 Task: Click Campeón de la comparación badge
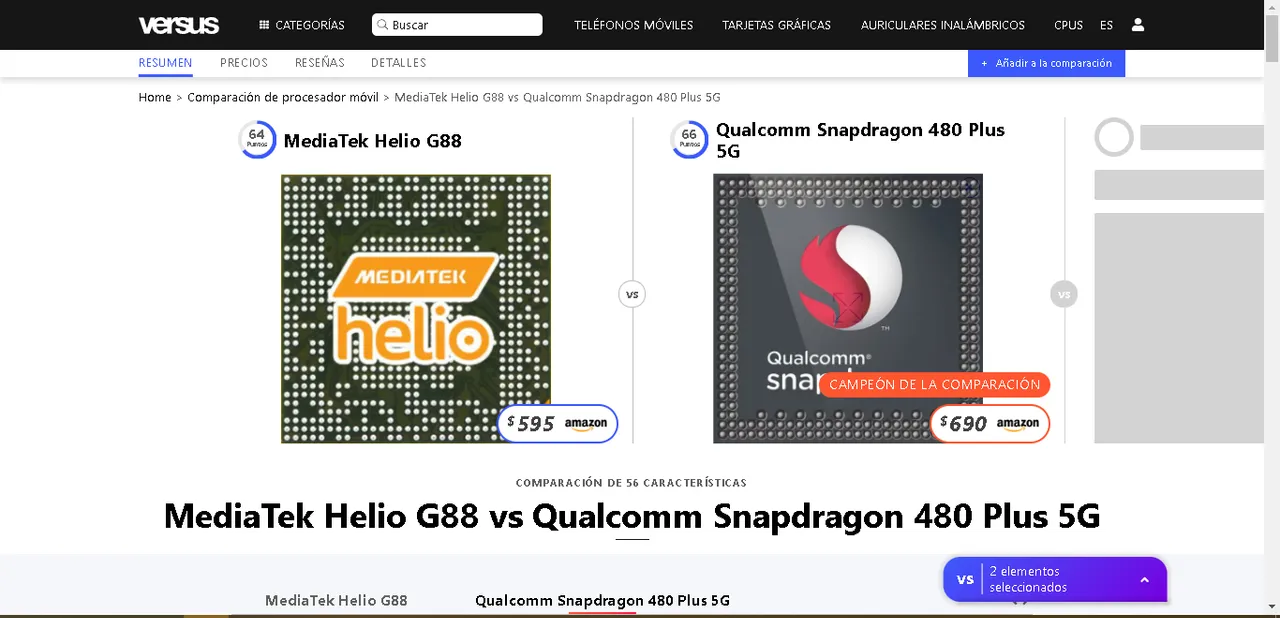(935, 385)
